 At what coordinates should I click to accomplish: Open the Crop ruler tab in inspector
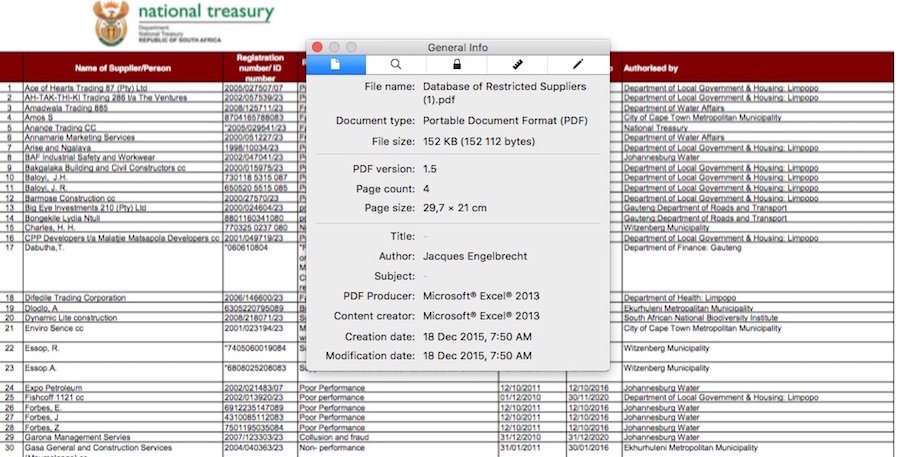pyautogui.click(x=518, y=64)
